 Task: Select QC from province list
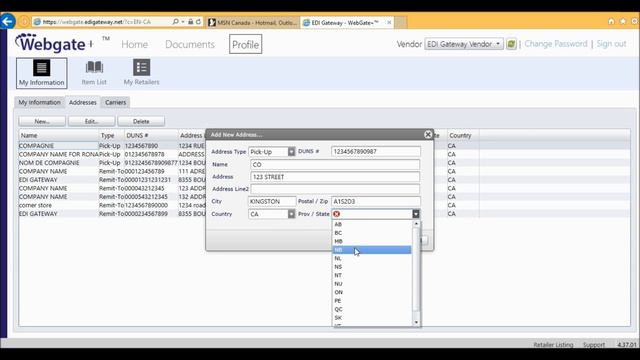(372, 309)
